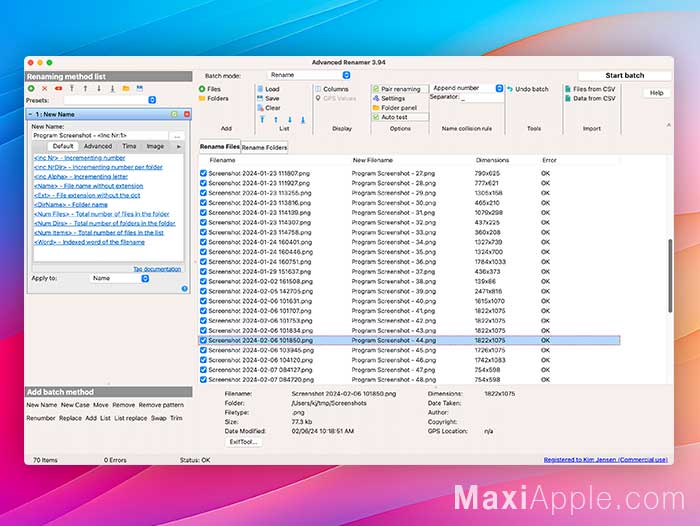This screenshot has width=700, height=526.
Task: Select the Default tags tab
Action: [63, 146]
